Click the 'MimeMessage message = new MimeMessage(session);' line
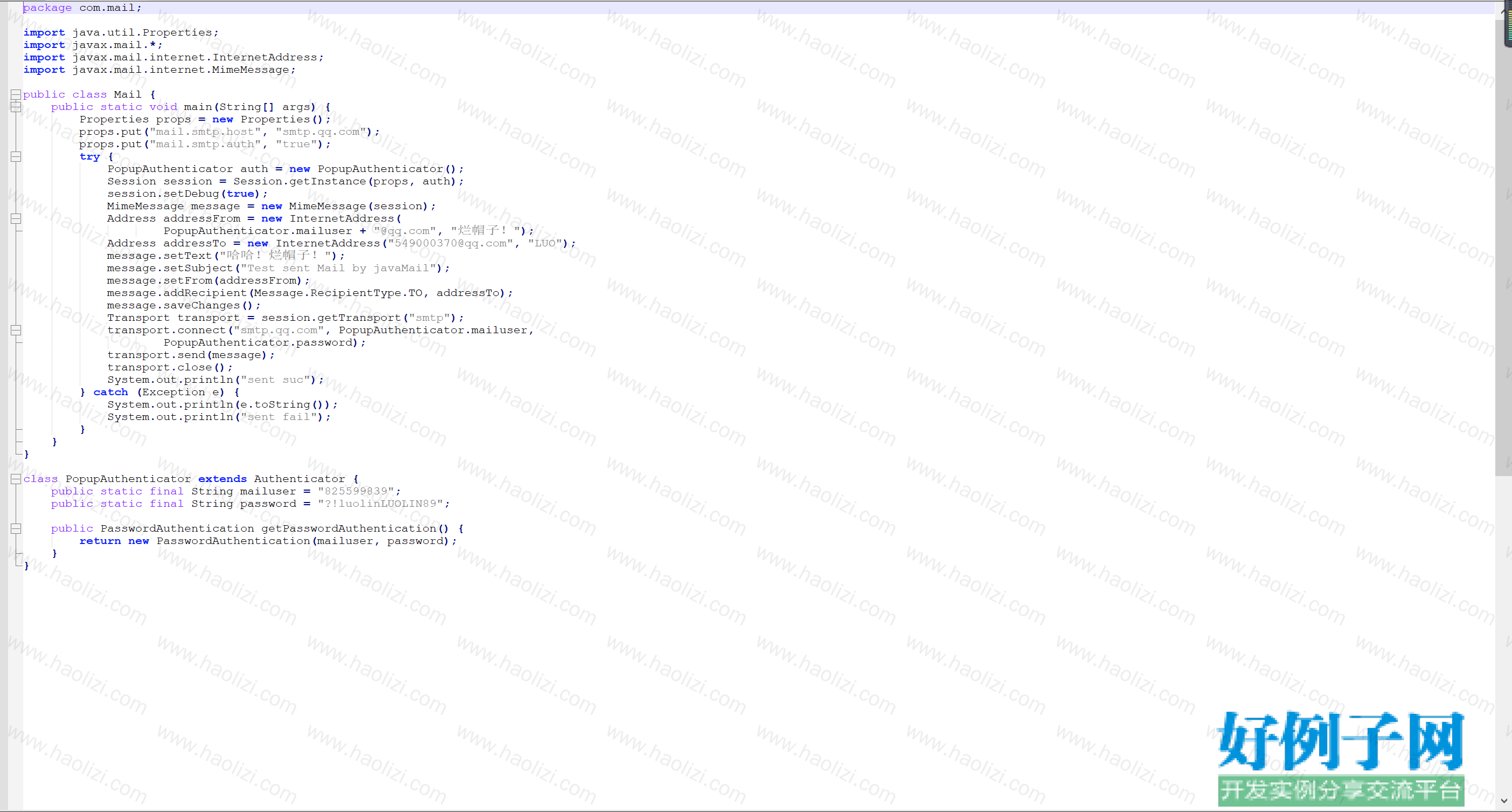 click(x=272, y=206)
